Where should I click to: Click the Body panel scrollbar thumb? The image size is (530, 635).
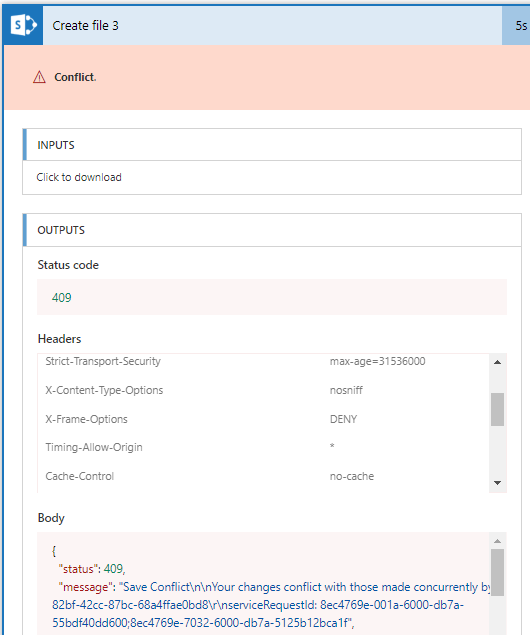coord(498,572)
